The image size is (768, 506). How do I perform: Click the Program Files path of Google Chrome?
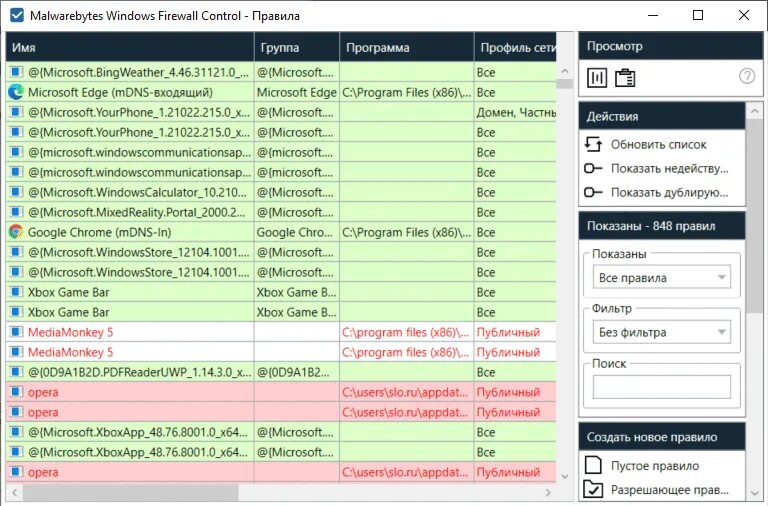(x=407, y=233)
